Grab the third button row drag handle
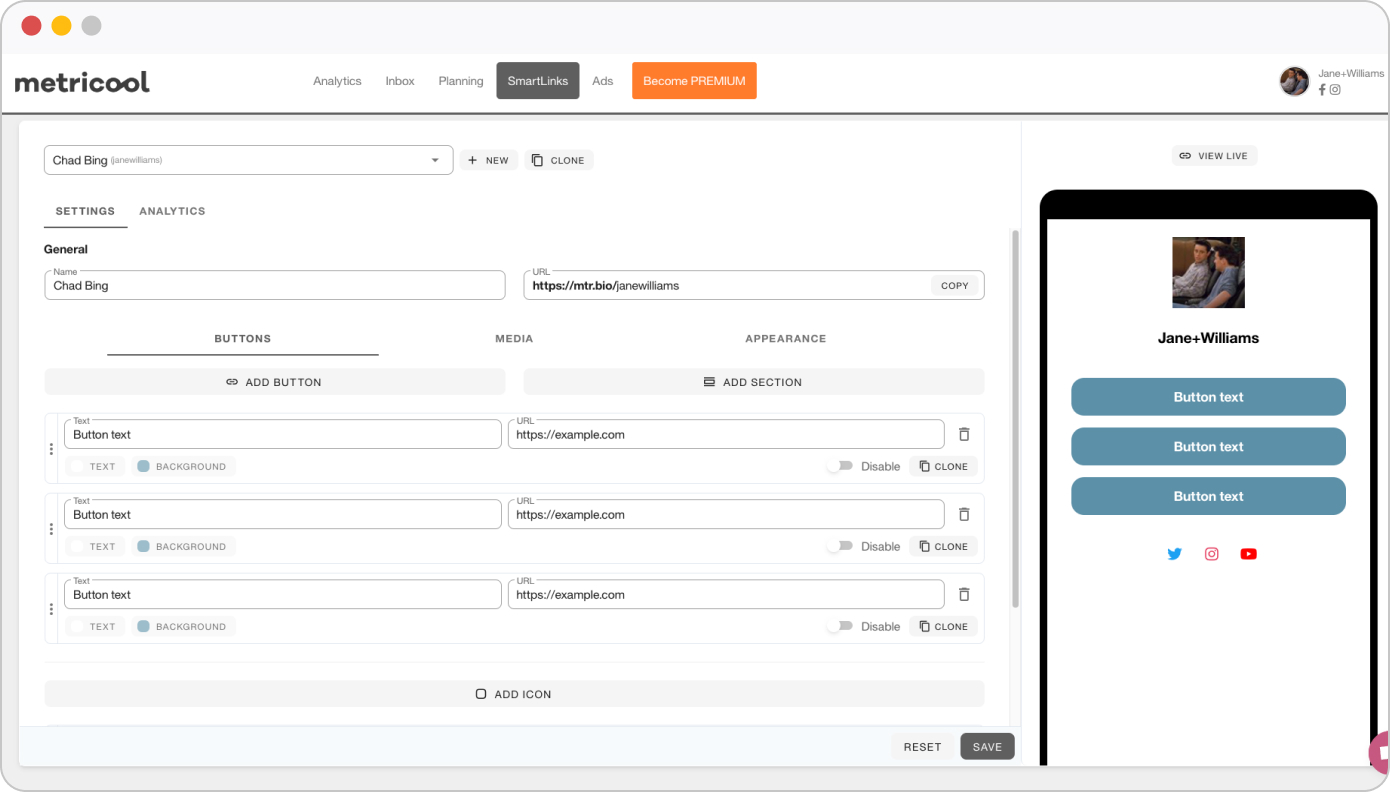Image resolution: width=1390 pixels, height=792 pixels. click(x=51, y=609)
